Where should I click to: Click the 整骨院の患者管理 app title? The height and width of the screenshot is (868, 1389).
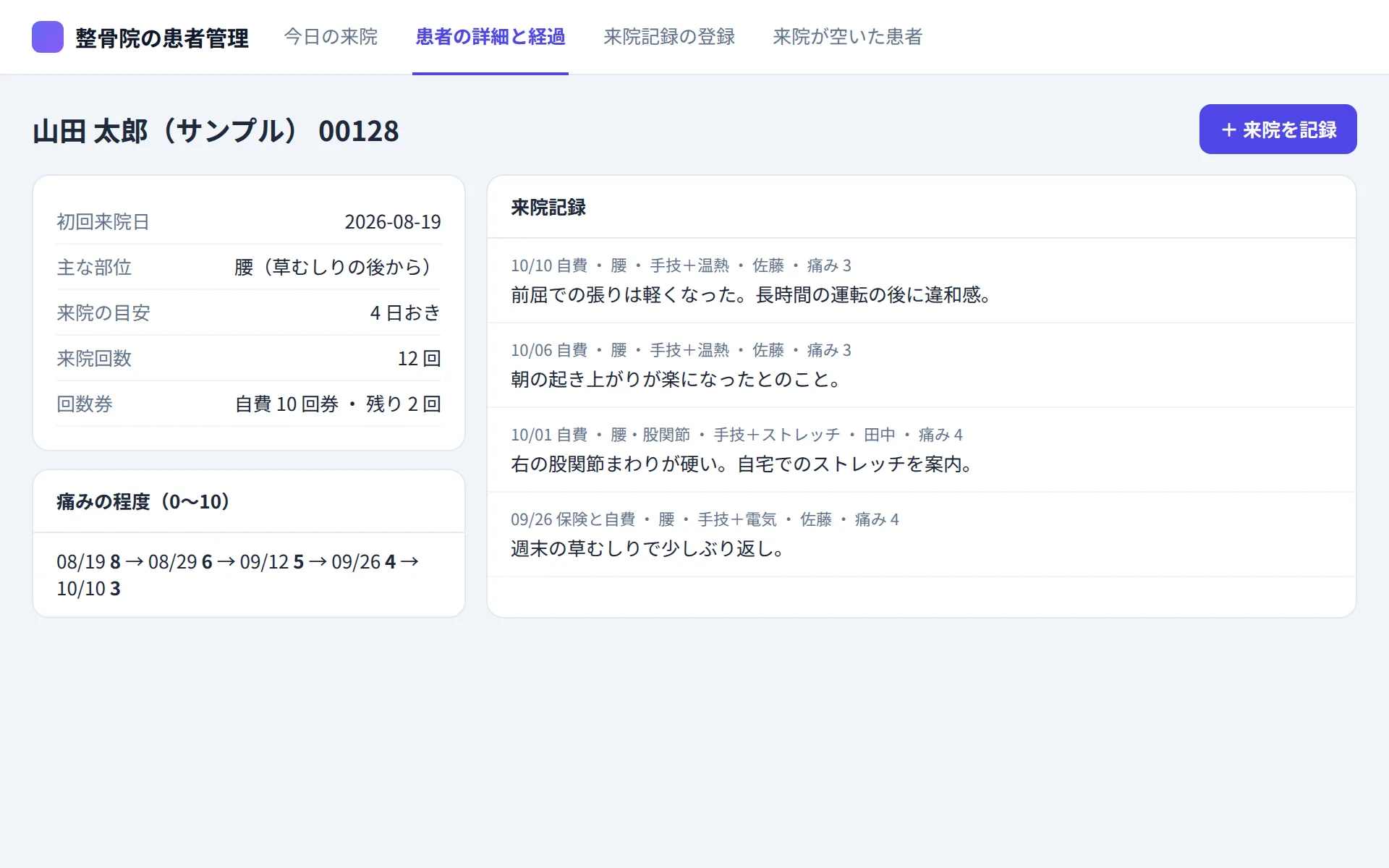point(162,38)
